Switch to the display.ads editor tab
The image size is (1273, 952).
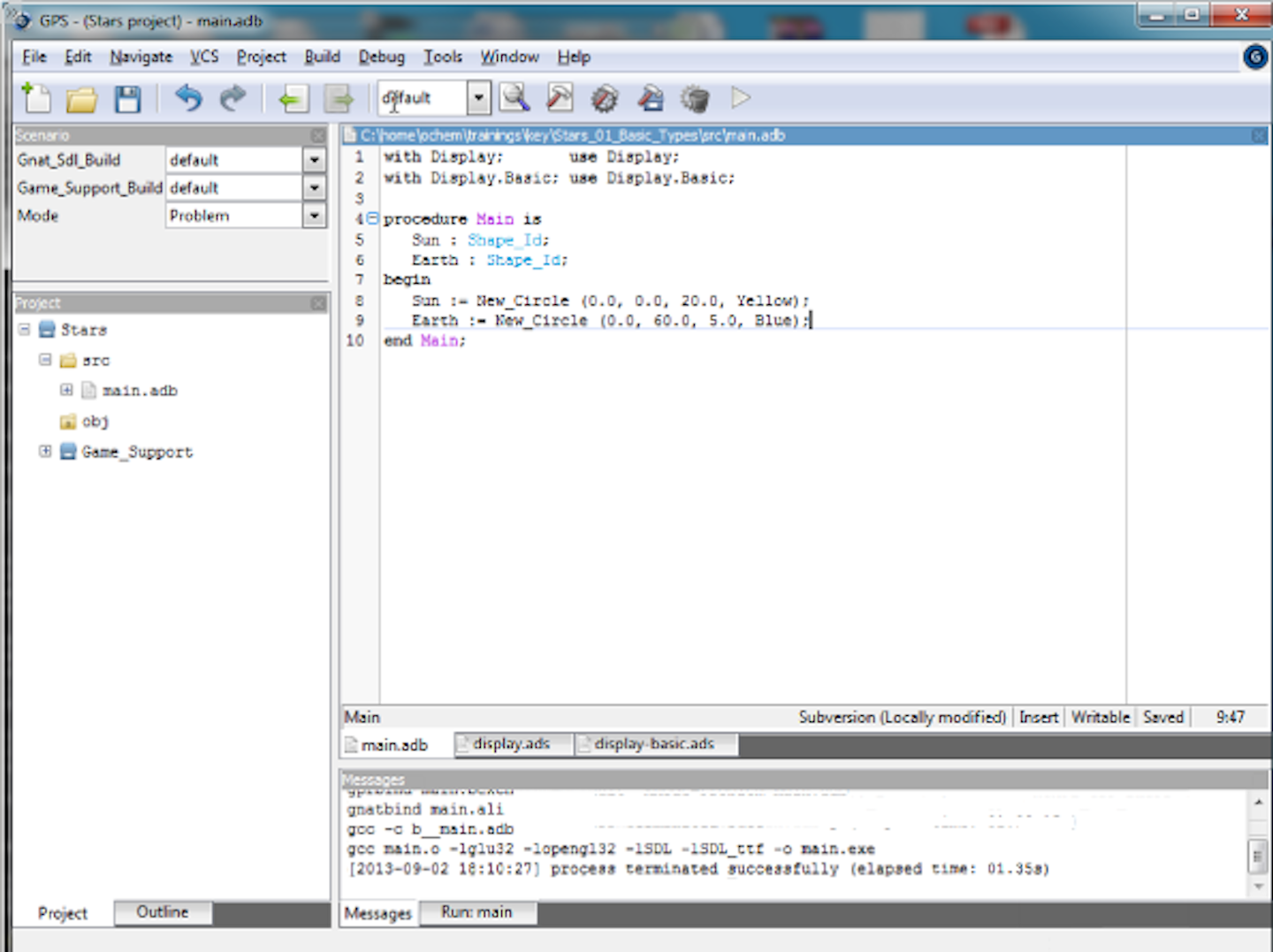[x=512, y=744]
